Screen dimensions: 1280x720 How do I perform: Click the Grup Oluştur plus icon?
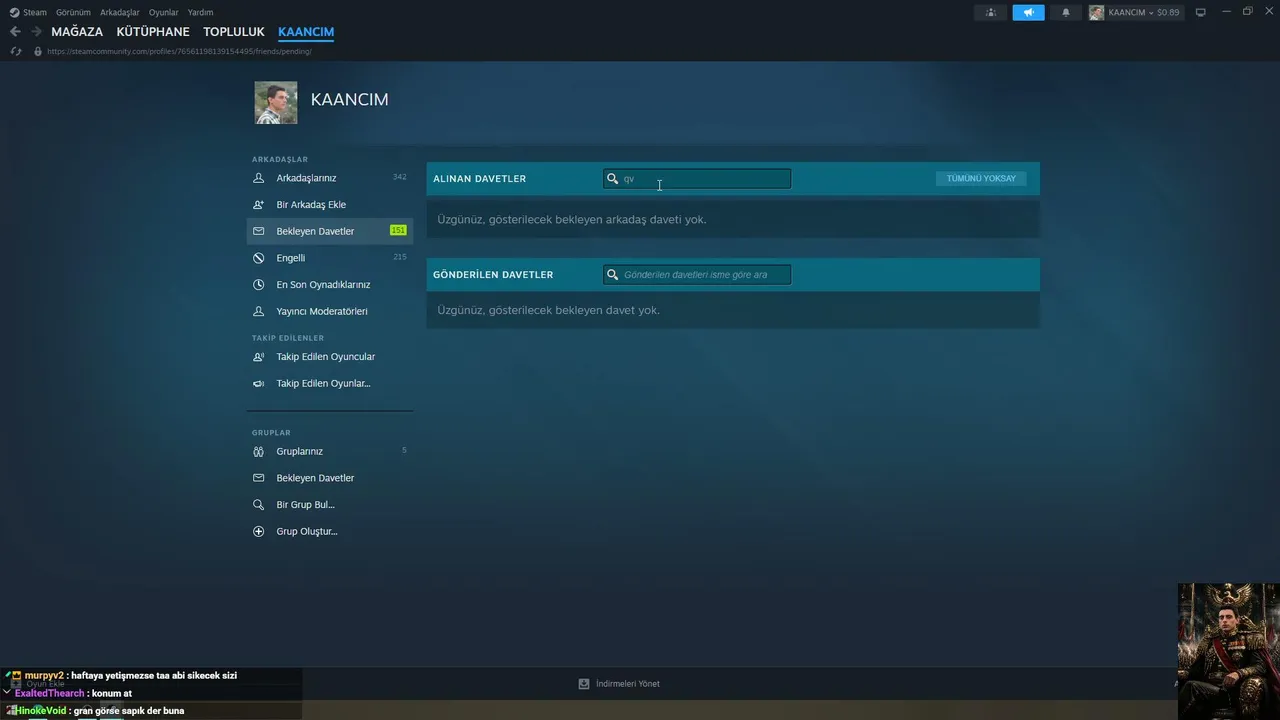pyautogui.click(x=259, y=531)
